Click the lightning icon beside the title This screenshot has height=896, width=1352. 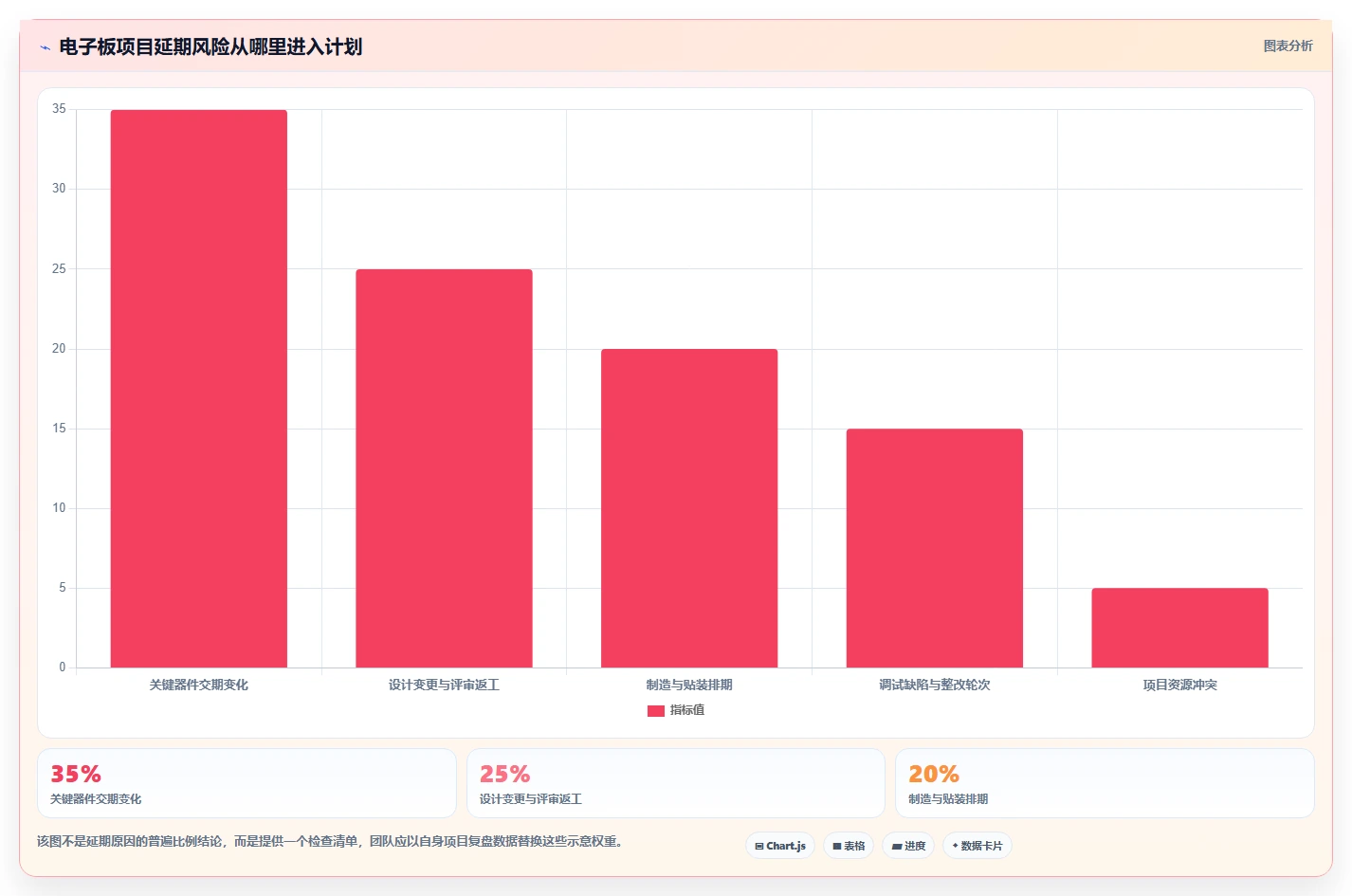45,47
